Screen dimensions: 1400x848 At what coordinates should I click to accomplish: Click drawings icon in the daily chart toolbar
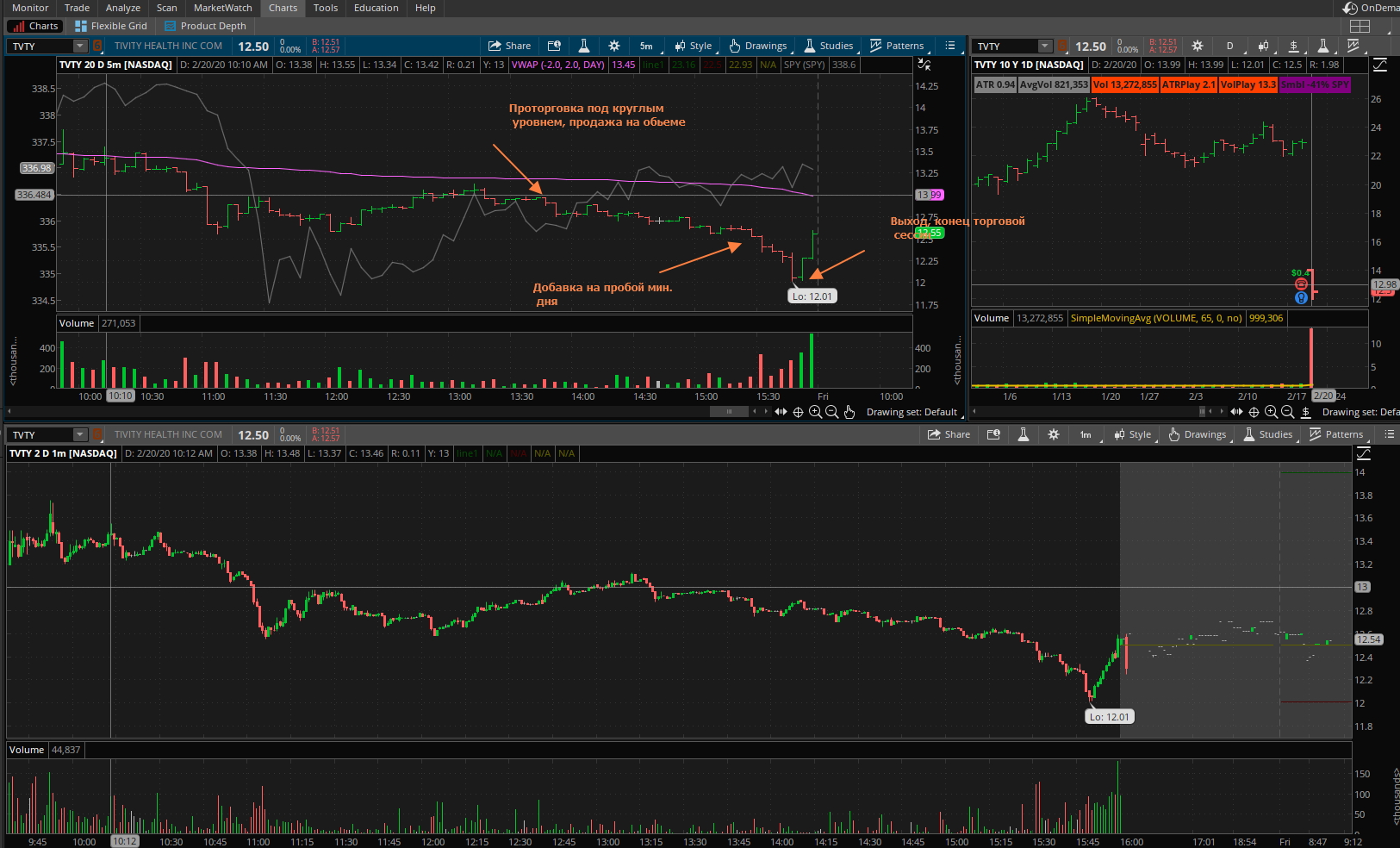(1293, 47)
